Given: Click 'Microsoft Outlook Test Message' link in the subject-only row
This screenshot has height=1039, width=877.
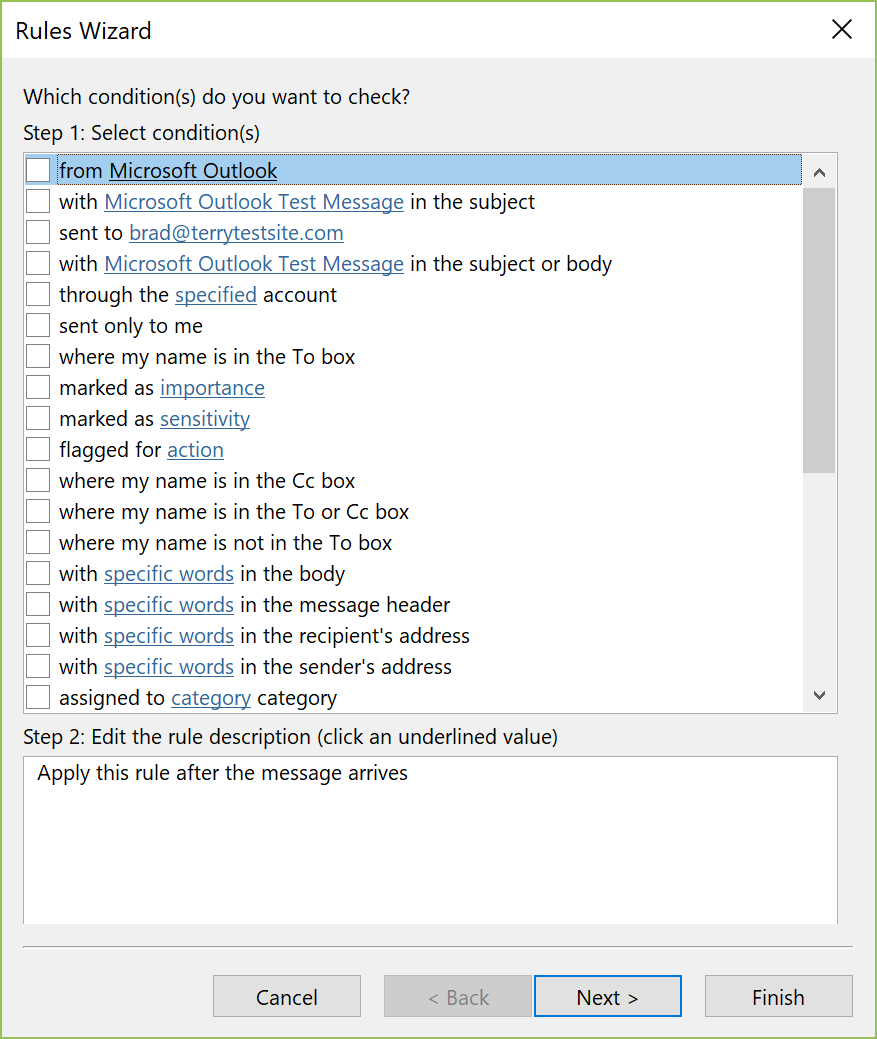Looking at the screenshot, I should point(254,202).
